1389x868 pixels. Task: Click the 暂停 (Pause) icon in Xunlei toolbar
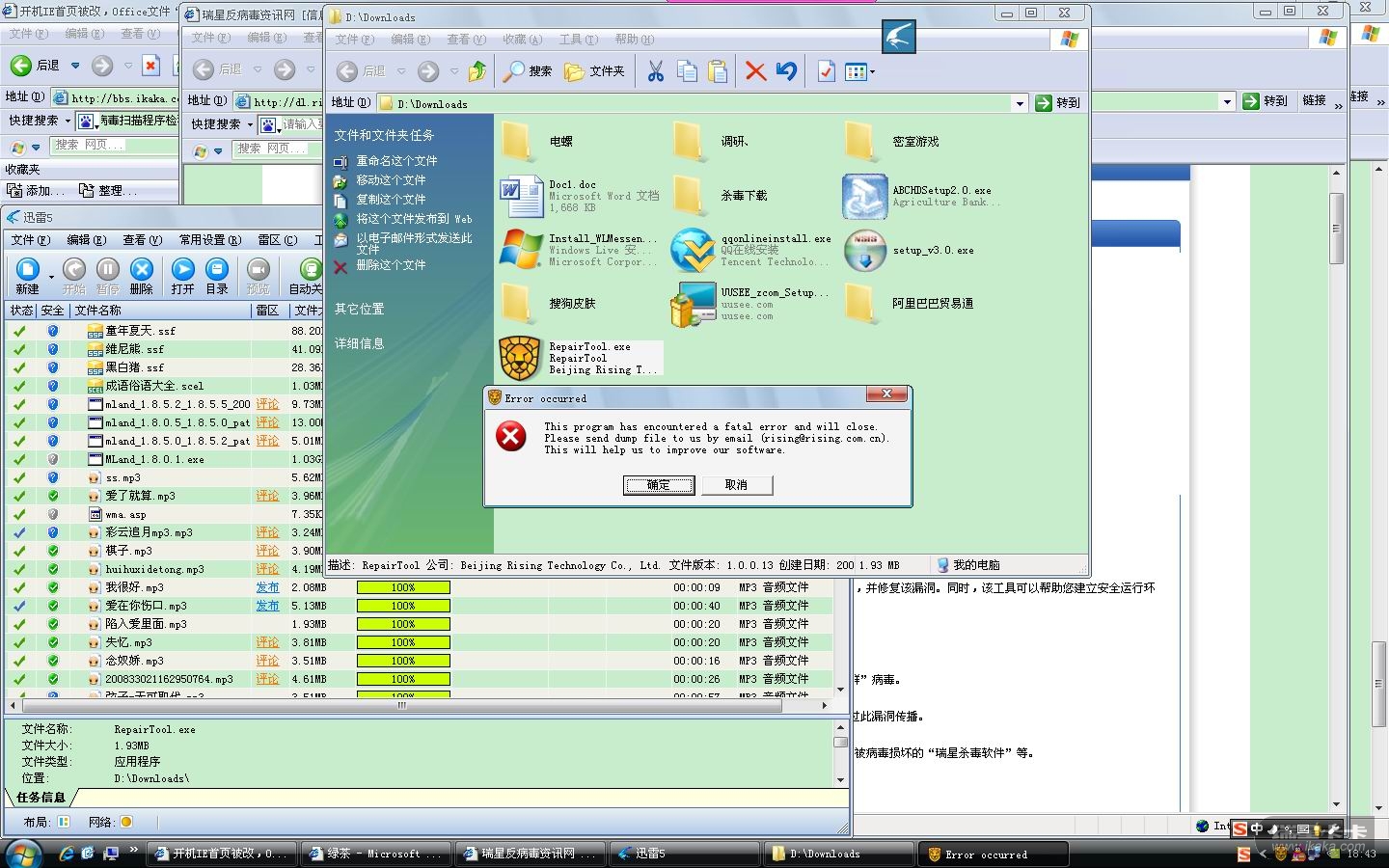coord(107,270)
